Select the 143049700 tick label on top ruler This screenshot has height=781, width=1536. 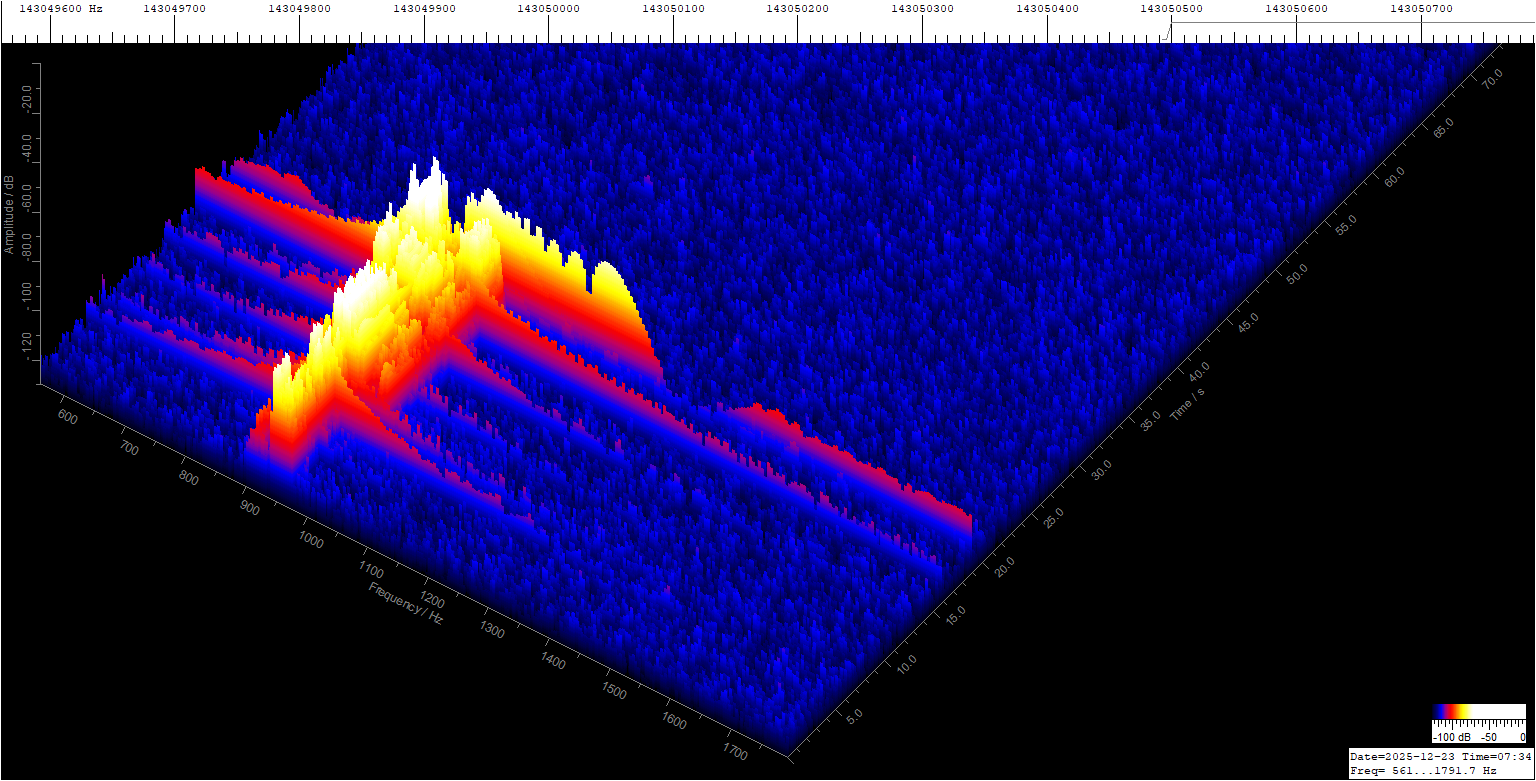(x=174, y=8)
